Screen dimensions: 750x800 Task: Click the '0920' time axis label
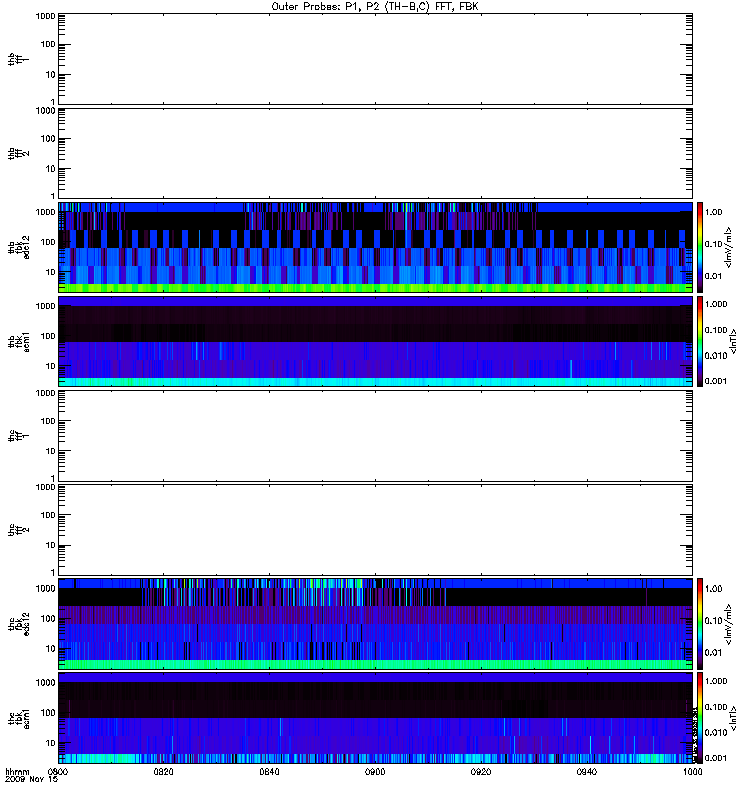(481, 771)
